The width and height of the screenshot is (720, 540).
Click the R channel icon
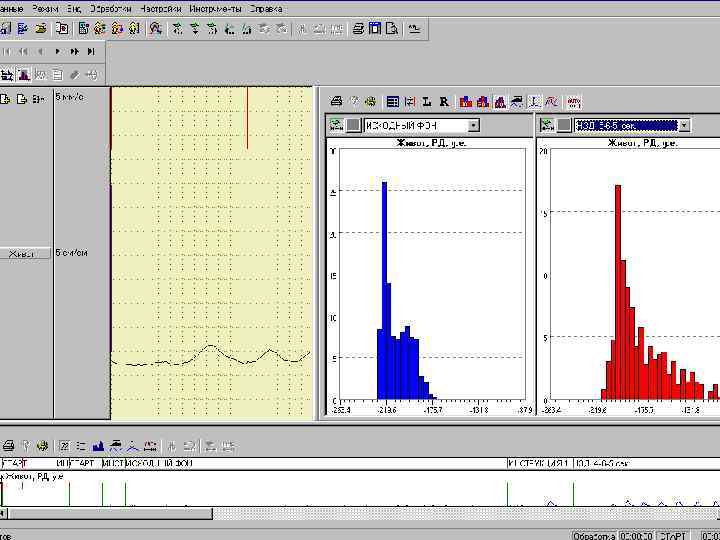[x=443, y=101]
